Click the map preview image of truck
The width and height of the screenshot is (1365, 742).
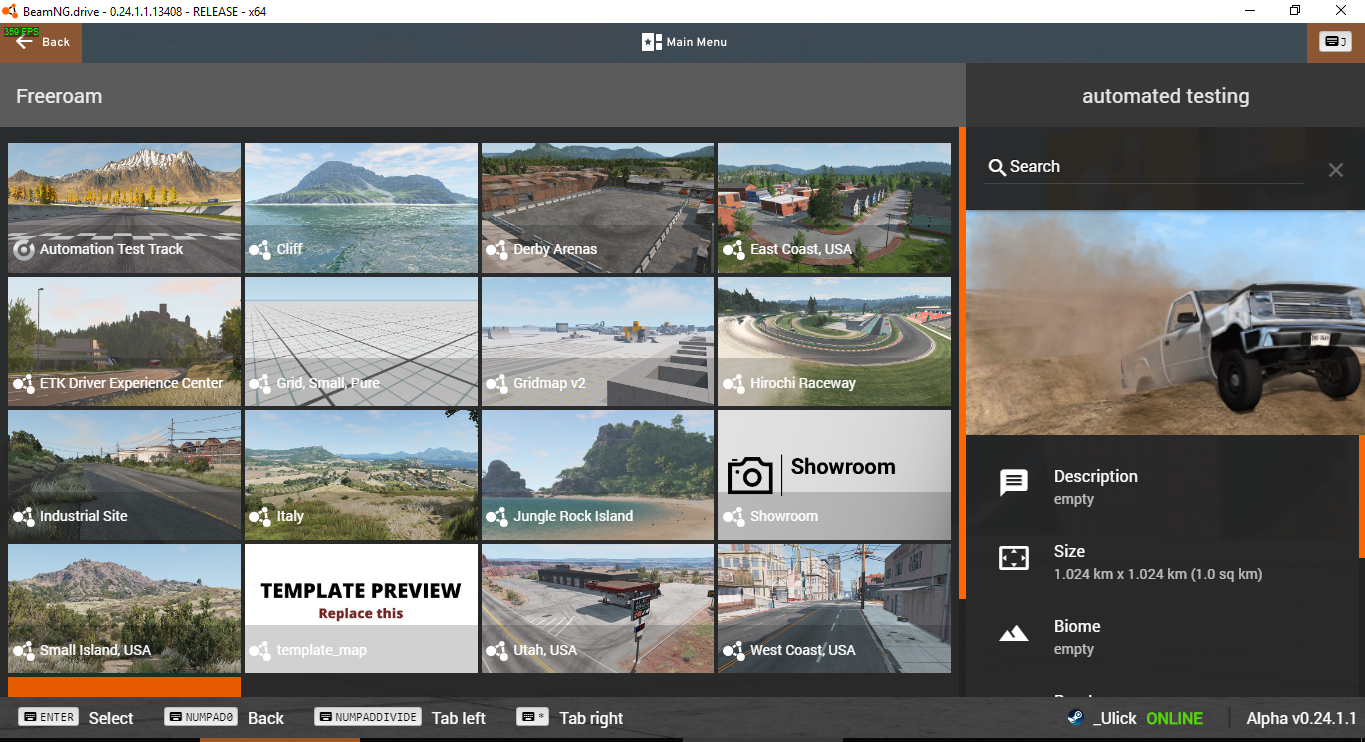click(1165, 322)
